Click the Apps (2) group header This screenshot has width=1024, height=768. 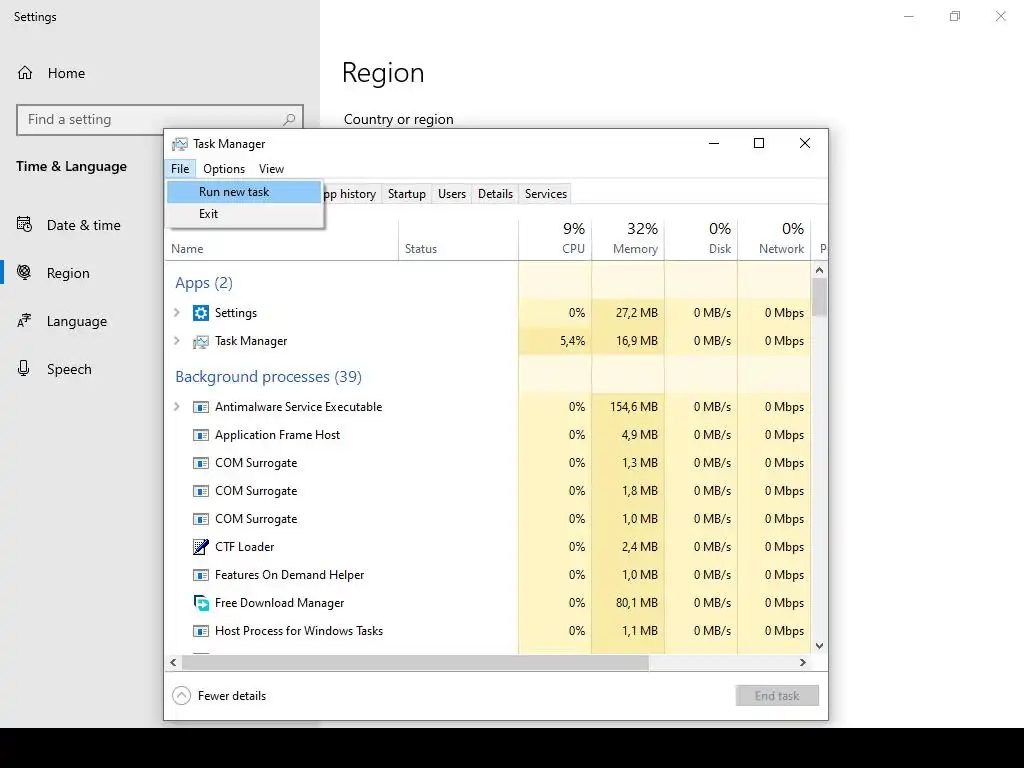coord(204,283)
